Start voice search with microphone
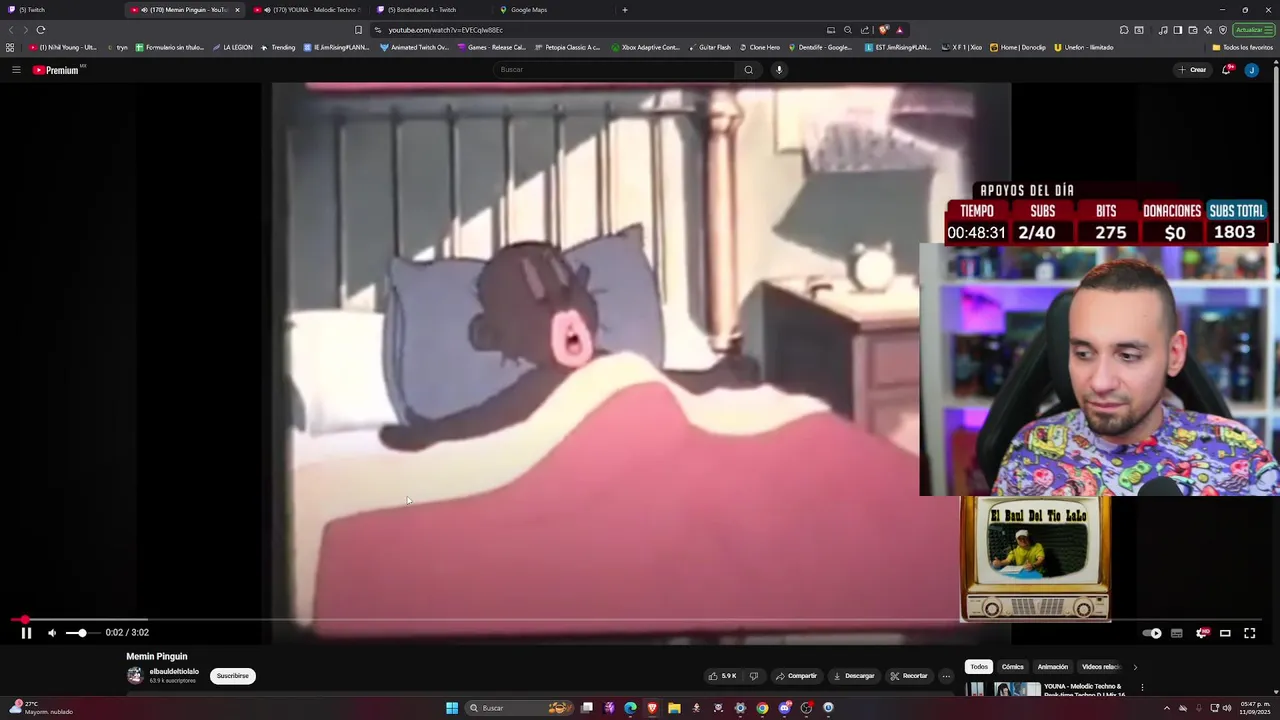The width and height of the screenshot is (1280, 720). 779,70
